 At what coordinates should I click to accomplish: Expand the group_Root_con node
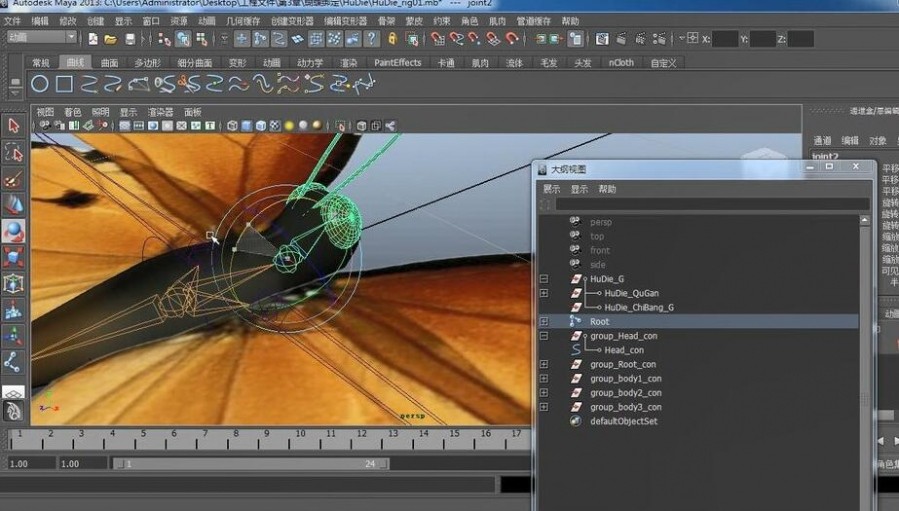coord(544,364)
